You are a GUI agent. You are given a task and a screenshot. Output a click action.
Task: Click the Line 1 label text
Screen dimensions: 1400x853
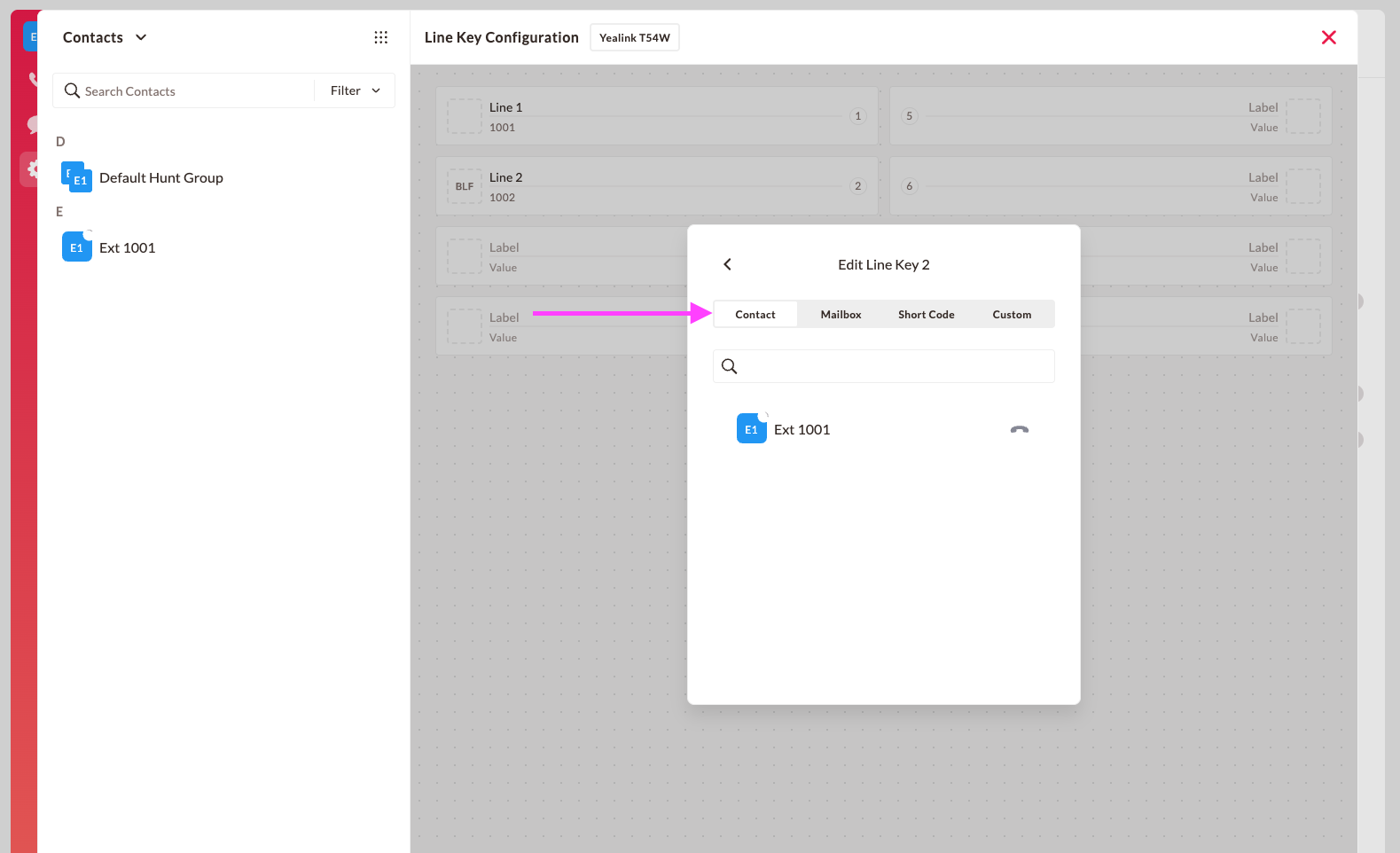[505, 107]
